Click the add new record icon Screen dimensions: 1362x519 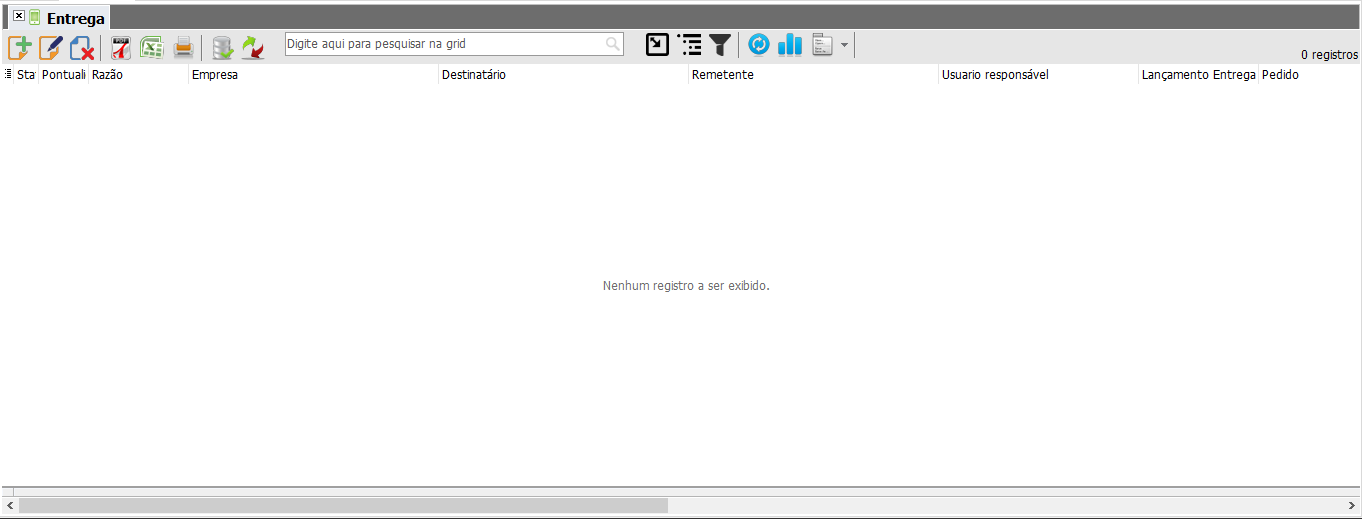pos(20,46)
